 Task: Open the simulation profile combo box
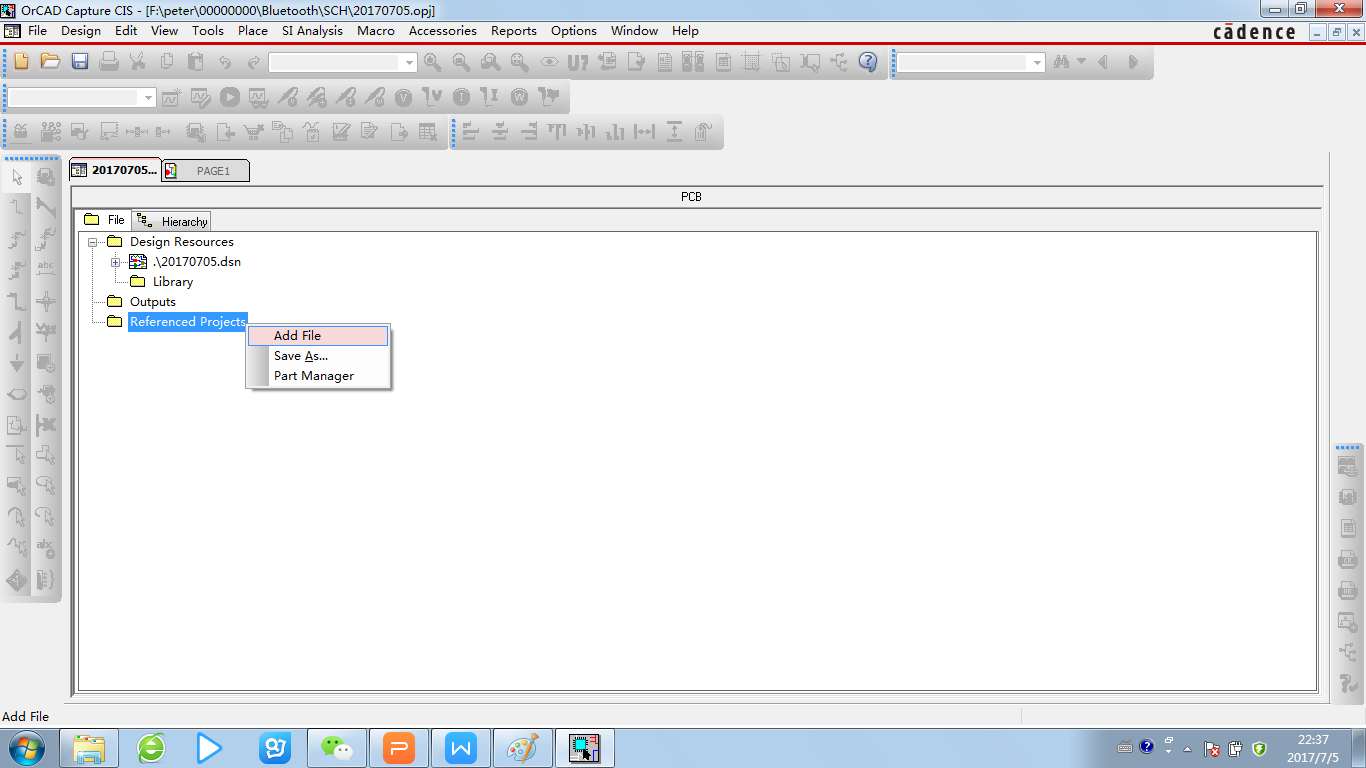(x=82, y=97)
